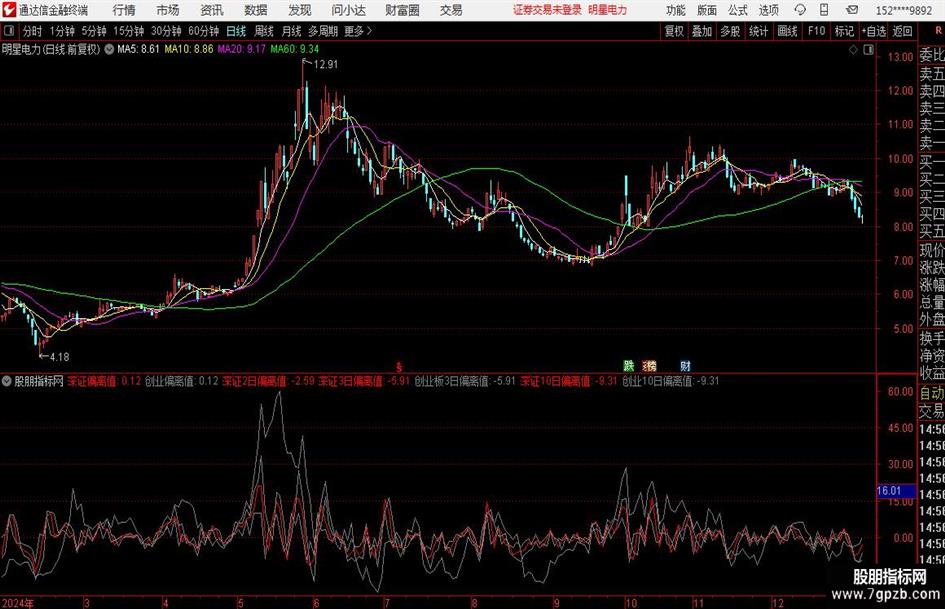This screenshot has width=945, height=609.
Task: Expand the 股朋指标网 sub-indicator dropdown
Action: (7, 381)
